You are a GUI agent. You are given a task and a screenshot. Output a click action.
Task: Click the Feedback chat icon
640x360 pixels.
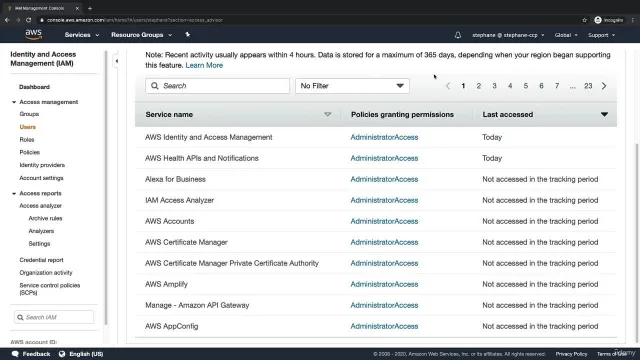[15, 354]
